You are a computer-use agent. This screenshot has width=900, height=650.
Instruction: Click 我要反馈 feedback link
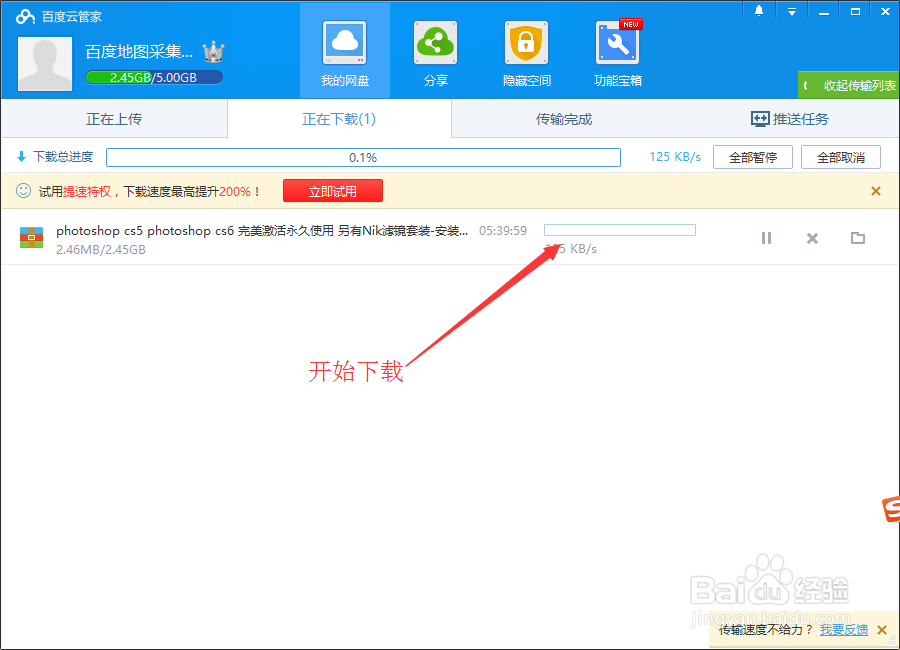(844, 630)
